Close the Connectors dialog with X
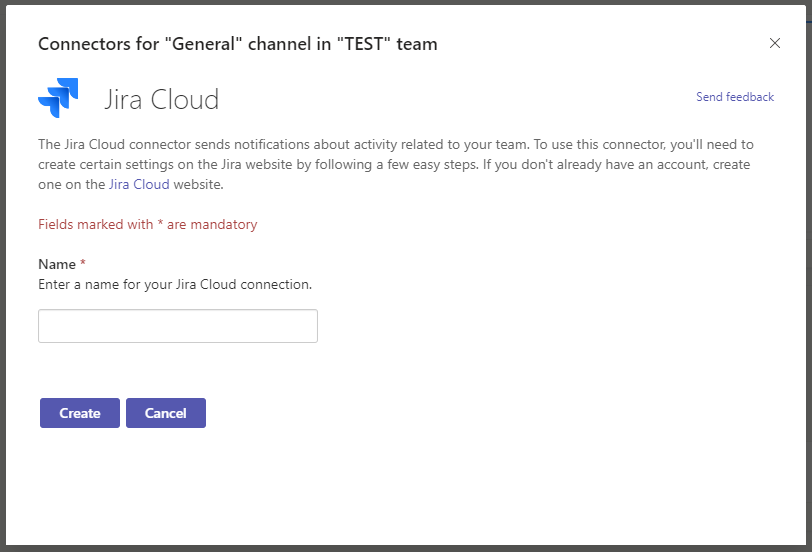The width and height of the screenshot is (812, 552). click(x=774, y=43)
